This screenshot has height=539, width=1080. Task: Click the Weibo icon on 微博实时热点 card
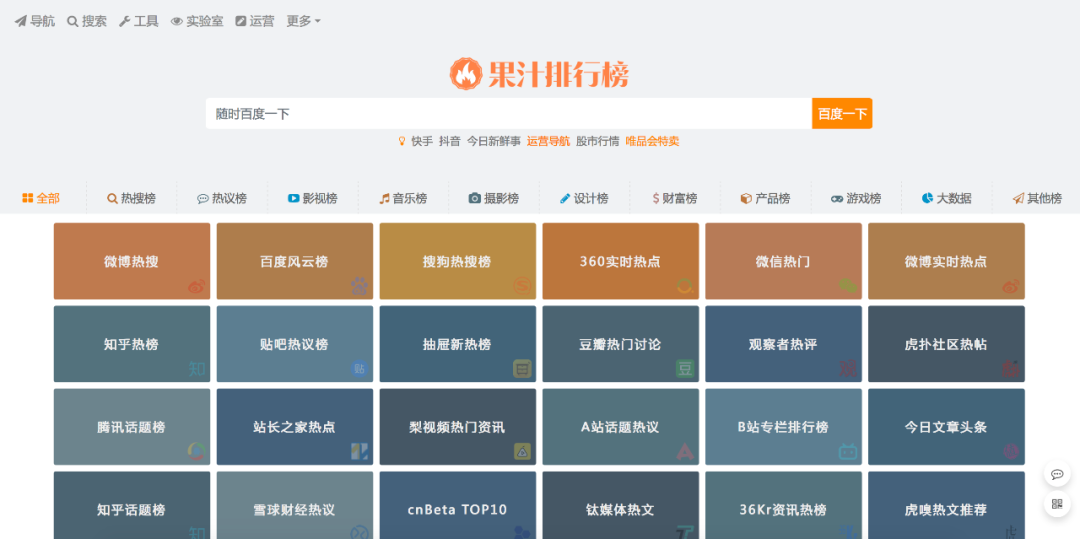[1011, 286]
